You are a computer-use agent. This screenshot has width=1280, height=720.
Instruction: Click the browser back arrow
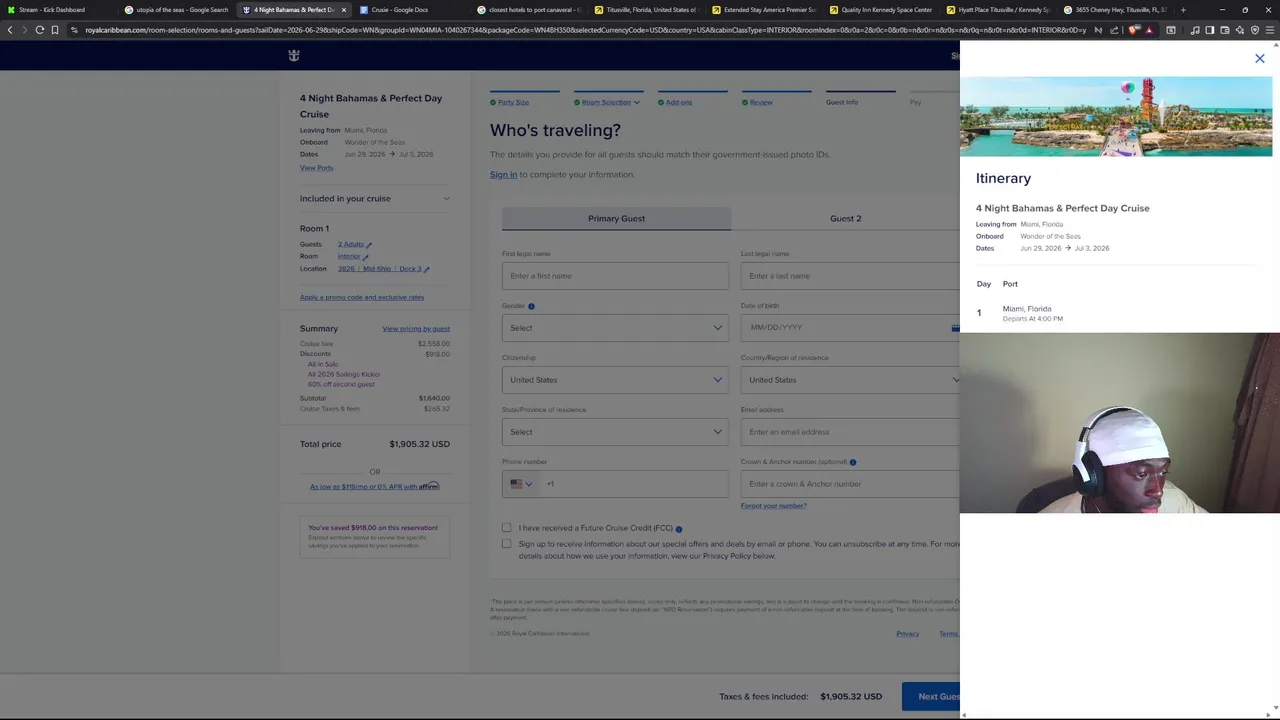(x=10, y=30)
